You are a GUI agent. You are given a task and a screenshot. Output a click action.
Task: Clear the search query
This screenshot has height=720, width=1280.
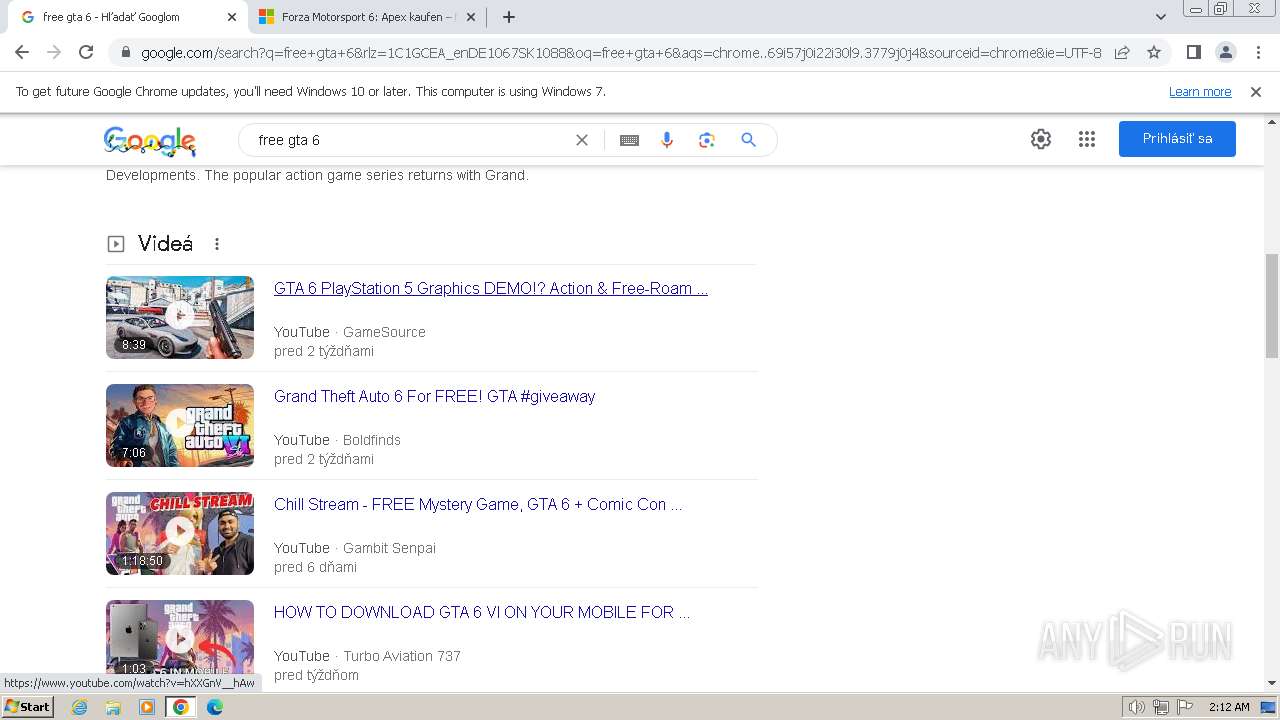pos(582,140)
